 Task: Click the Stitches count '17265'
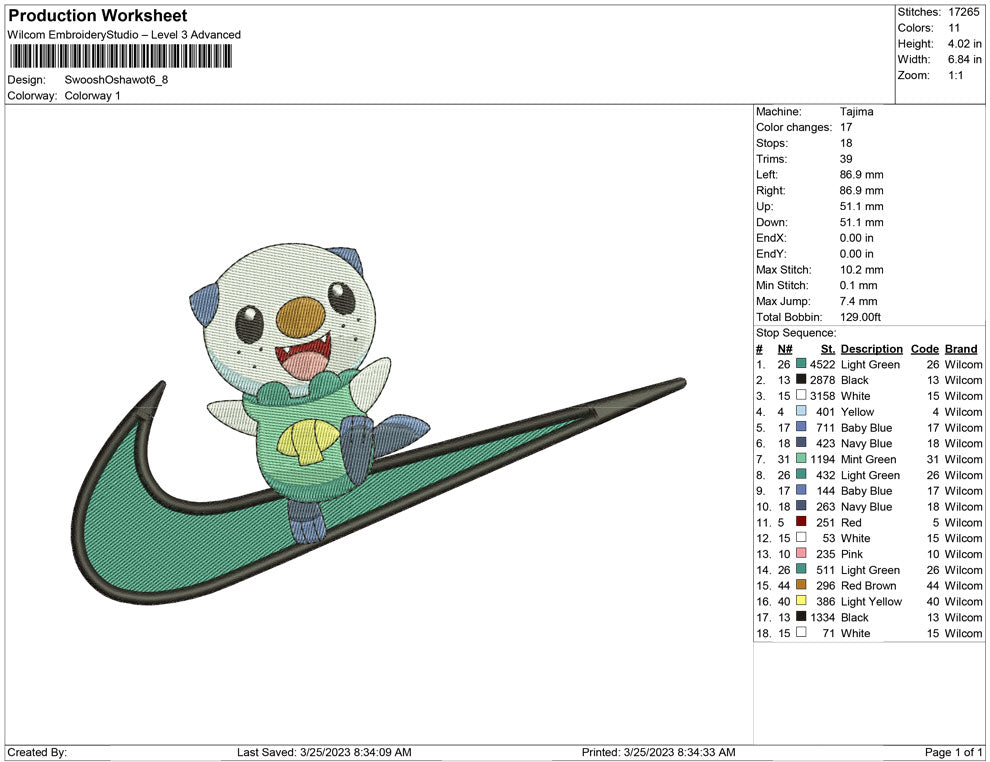click(963, 12)
